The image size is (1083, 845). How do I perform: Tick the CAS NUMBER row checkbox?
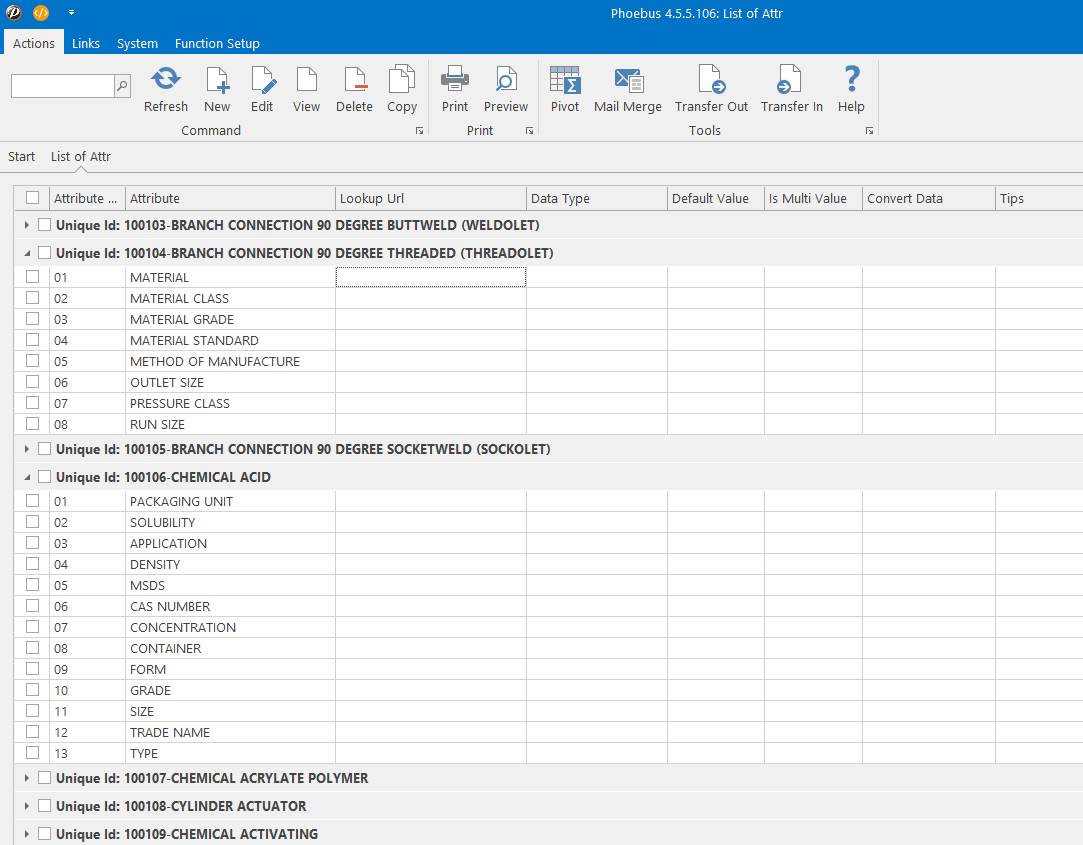pyautogui.click(x=32, y=605)
